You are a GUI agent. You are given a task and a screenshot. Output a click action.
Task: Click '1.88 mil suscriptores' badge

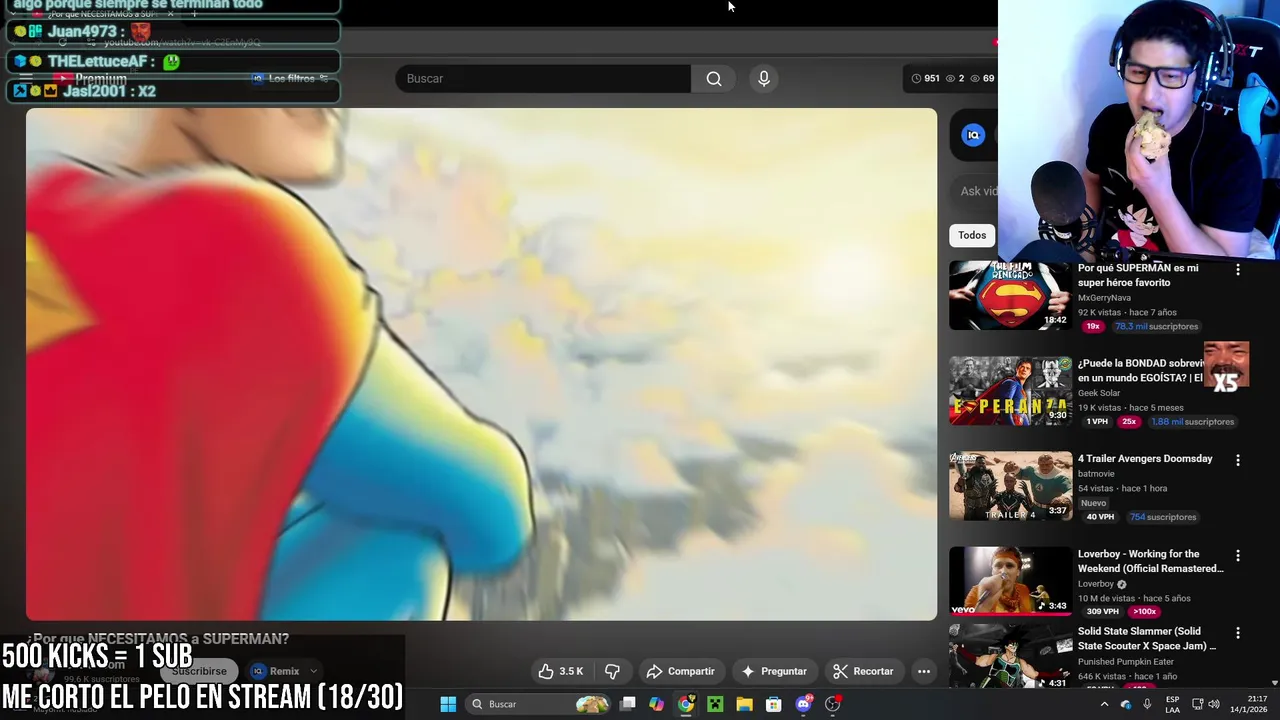1192,422
